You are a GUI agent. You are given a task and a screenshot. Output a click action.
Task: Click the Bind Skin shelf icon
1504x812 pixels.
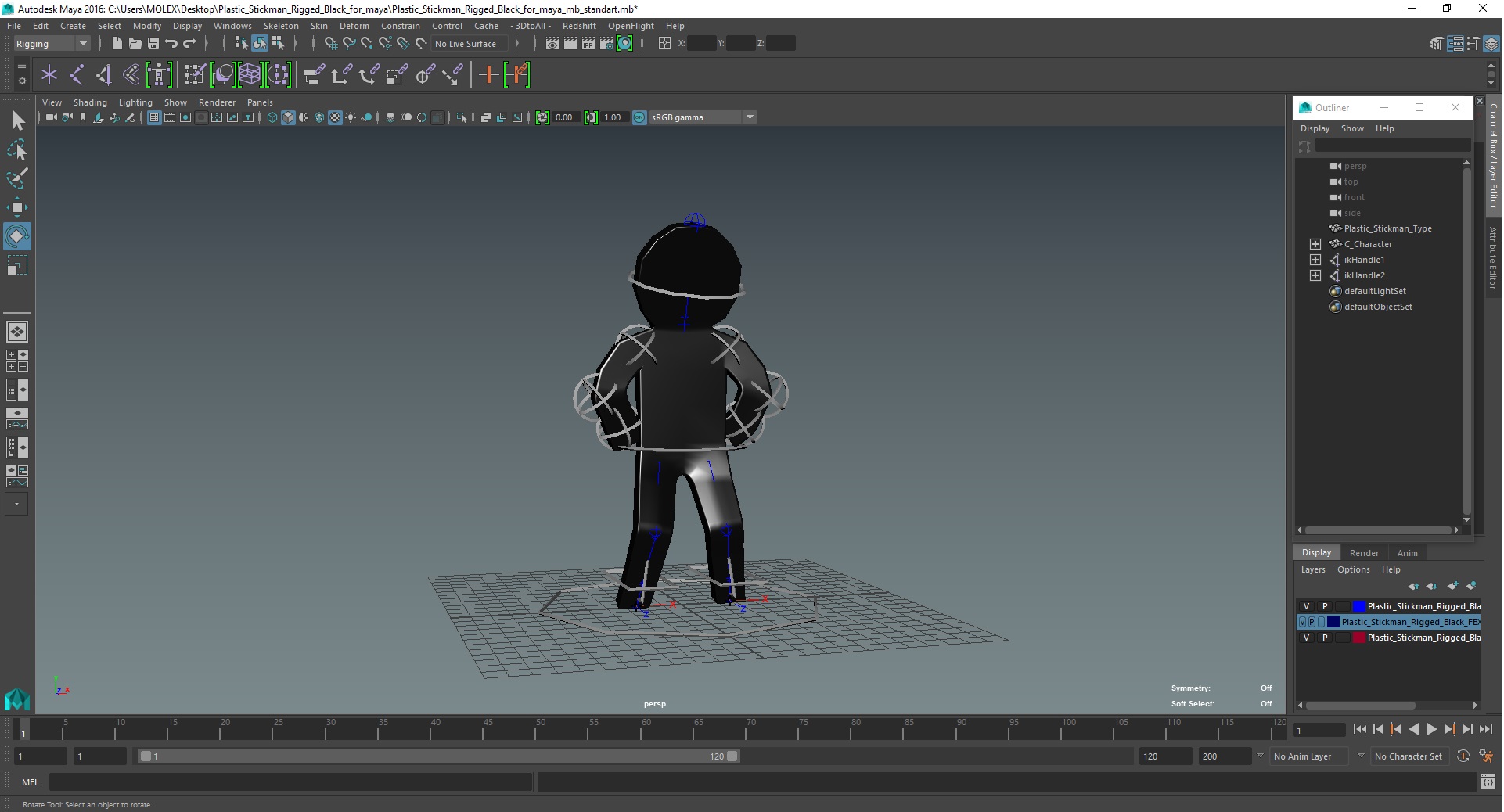131,75
